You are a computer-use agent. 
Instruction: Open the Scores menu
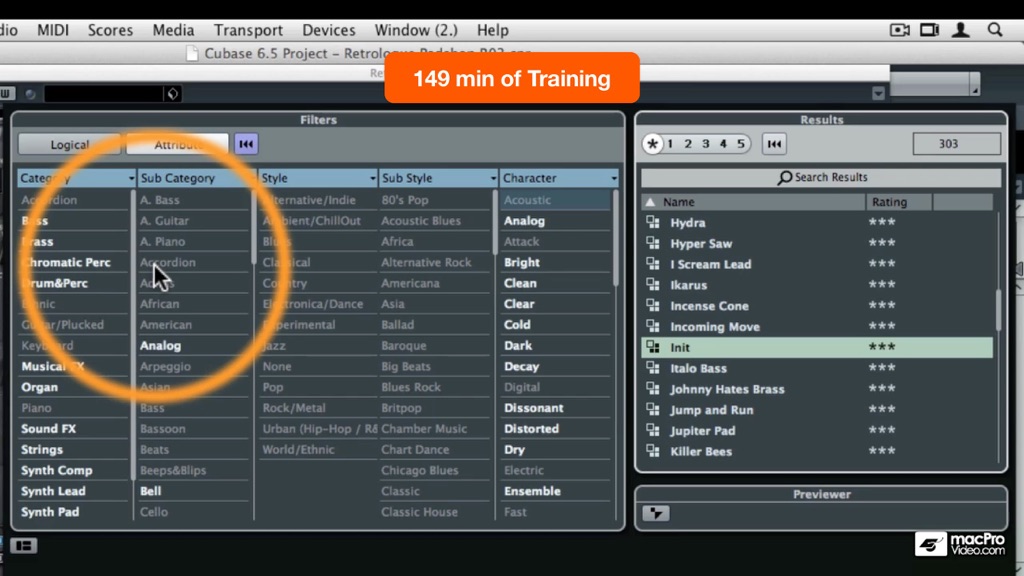click(x=110, y=30)
